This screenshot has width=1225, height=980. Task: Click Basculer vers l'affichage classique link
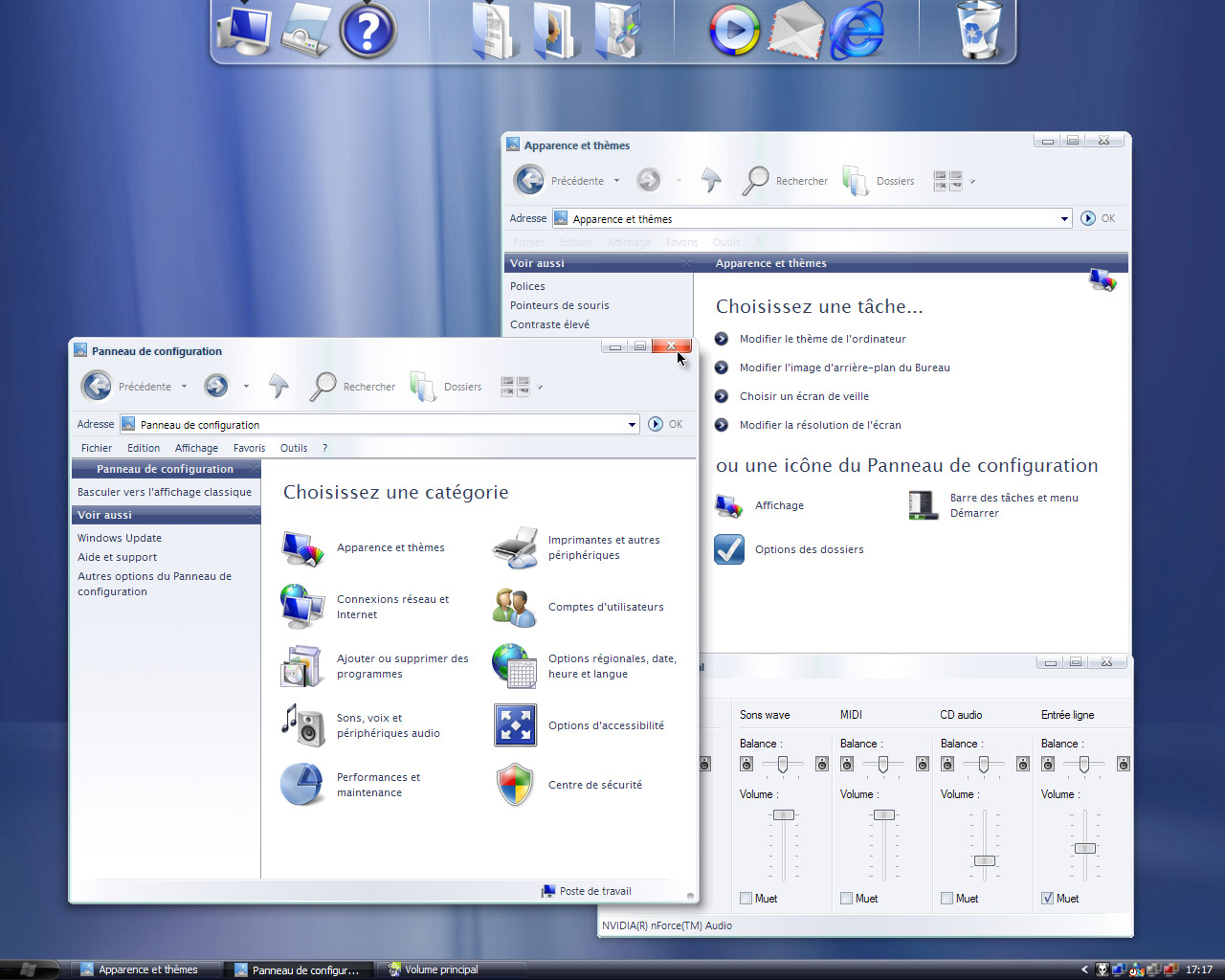[x=165, y=492]
